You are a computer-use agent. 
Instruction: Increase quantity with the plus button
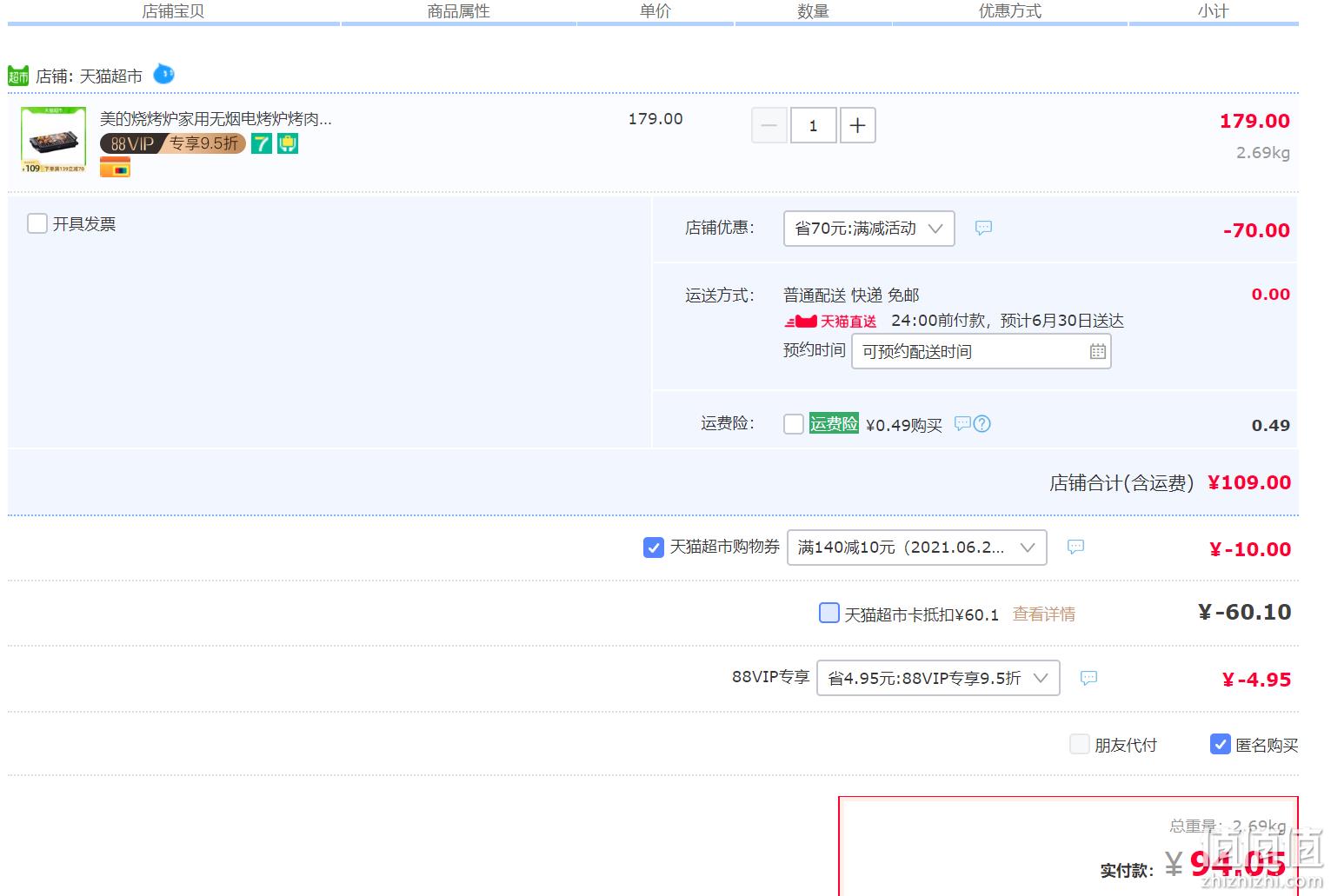click(x=857, y=125)
